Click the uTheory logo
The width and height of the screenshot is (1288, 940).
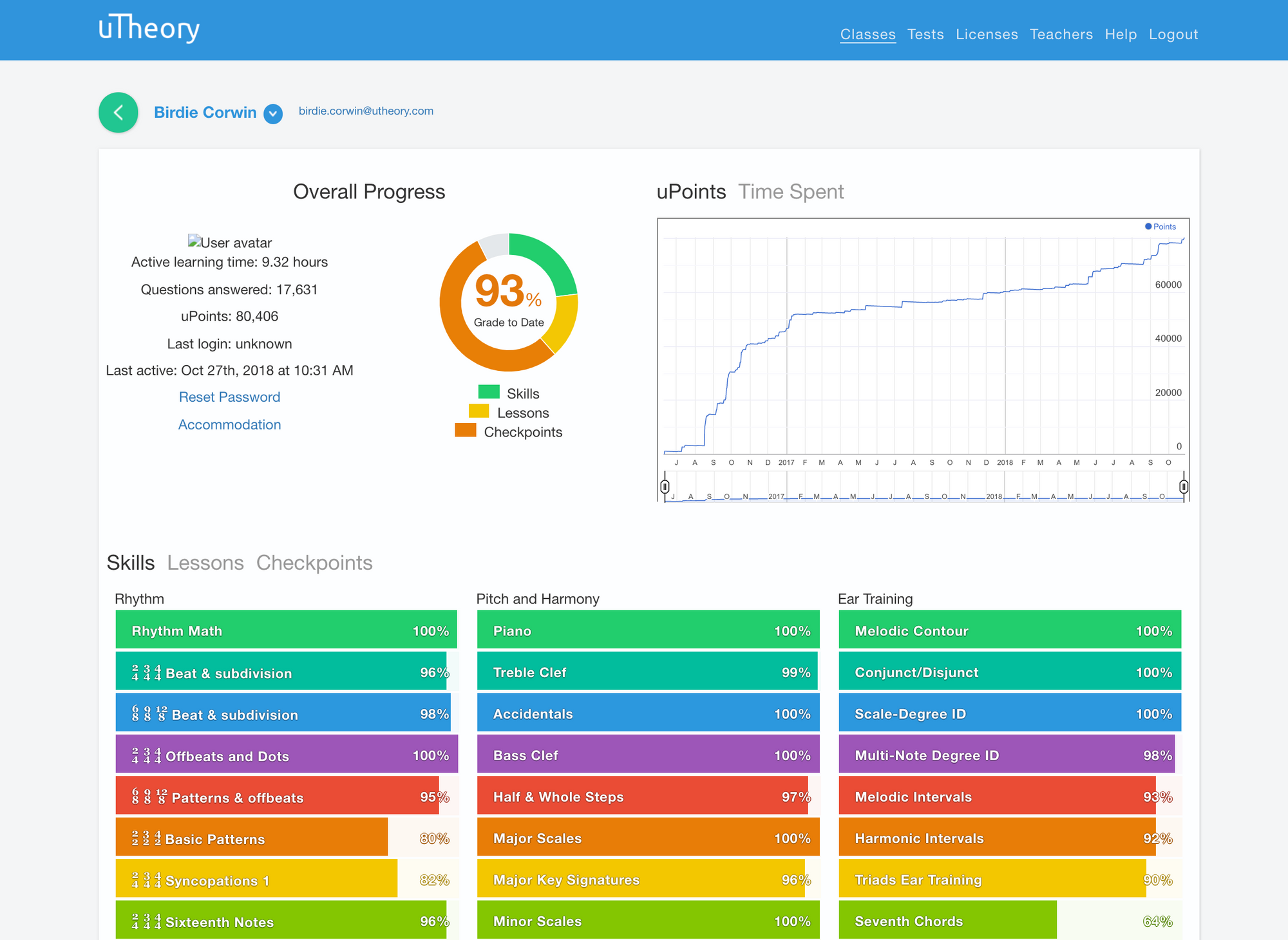click(x=149, y=28)
